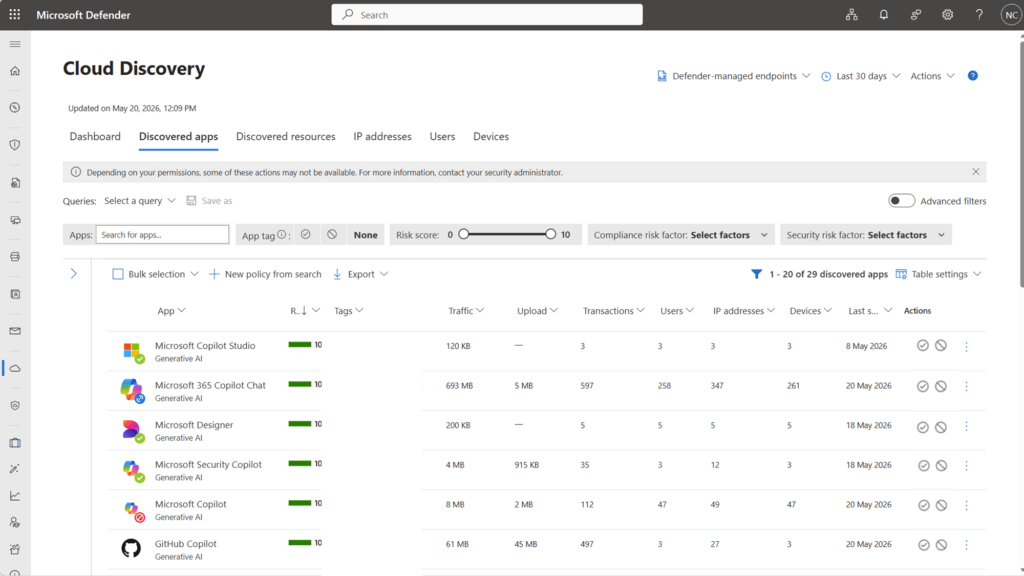Unsanction Microsoft Copilot Studio
1024x576 pixels.
tap(940, 345)
